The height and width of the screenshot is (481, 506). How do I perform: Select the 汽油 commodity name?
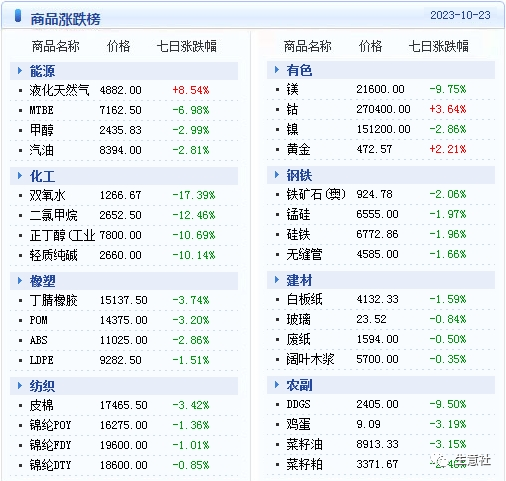41,150
